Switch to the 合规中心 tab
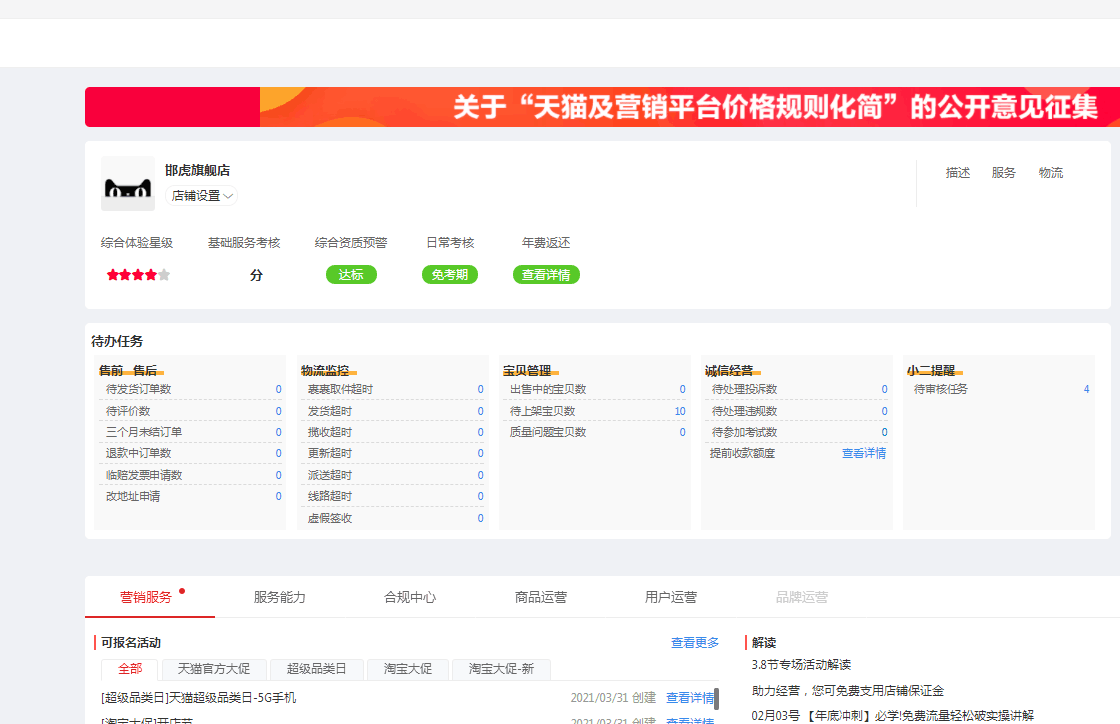 point(410,597)
